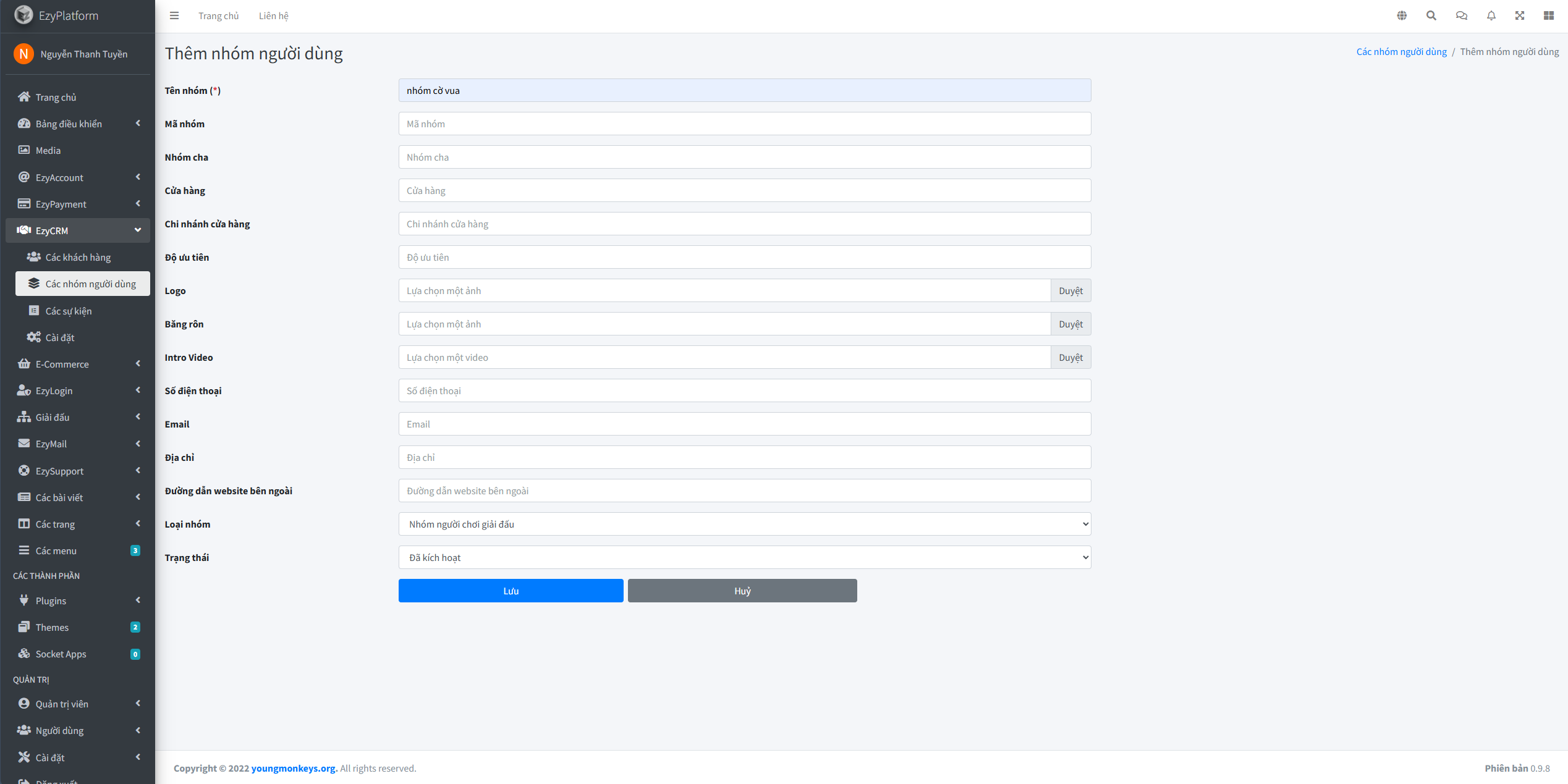The image size is (1568, 784).
Task: Click the globe language icon
Action: coord(1402,16)
